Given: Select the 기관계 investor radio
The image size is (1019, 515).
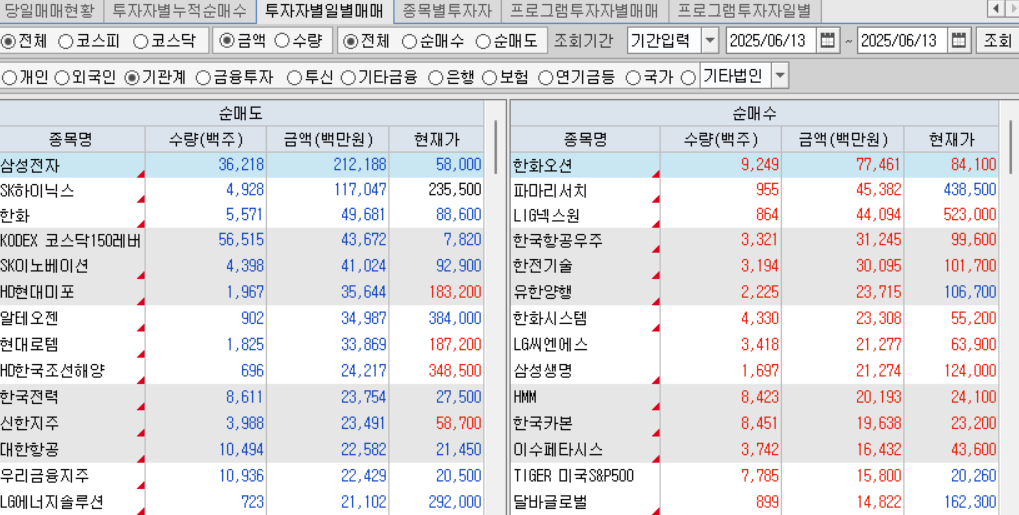Looking at the screenshot, I should point(131,77).
